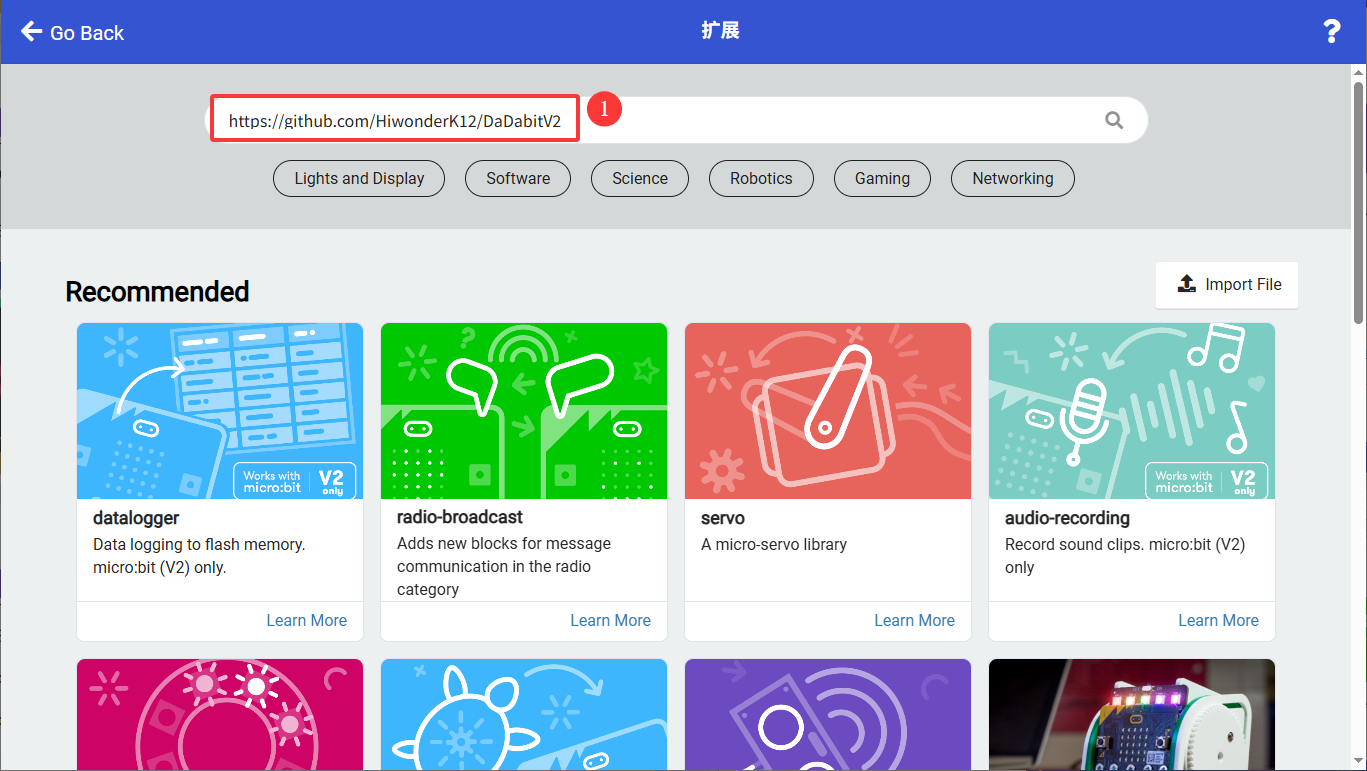The width and height of the screenshot is (1367, 771).
Task: Filter by Software category
Action: 518,179
